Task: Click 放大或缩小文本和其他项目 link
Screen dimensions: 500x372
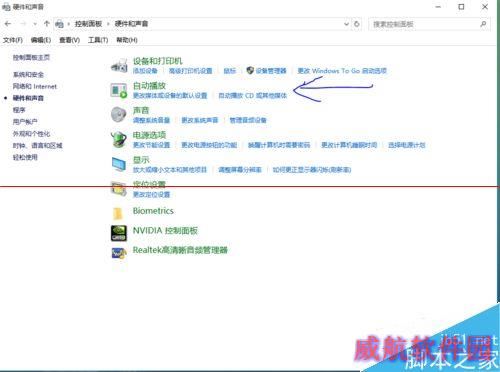Action: click(170, 170)
